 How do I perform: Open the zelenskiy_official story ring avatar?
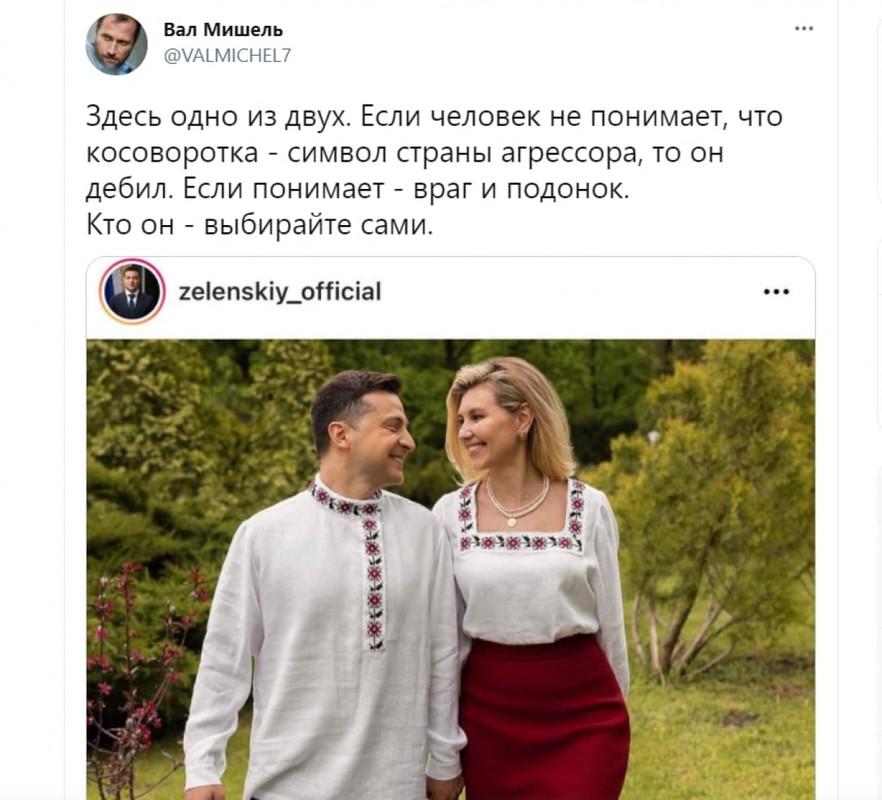(x=132, y=291)
